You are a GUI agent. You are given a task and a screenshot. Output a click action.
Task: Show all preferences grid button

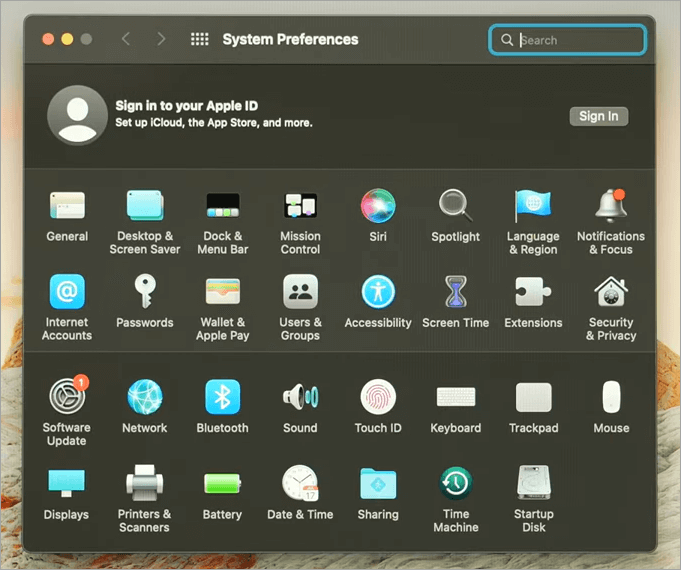pyautogui.click(x=200, y=39)
